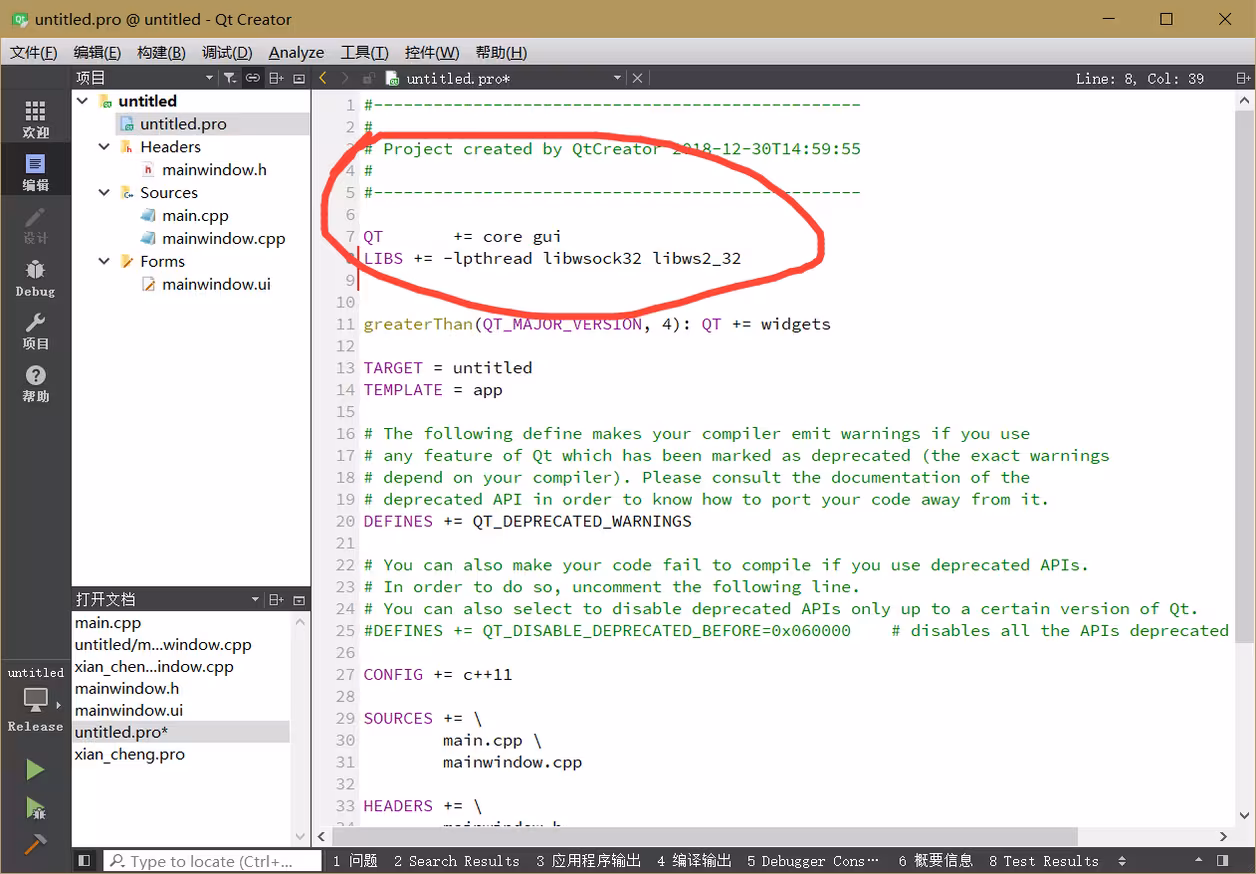The image size is (1256, 874).
Task: Select main.cpp in Sources
Action: (x=195, y=215)
